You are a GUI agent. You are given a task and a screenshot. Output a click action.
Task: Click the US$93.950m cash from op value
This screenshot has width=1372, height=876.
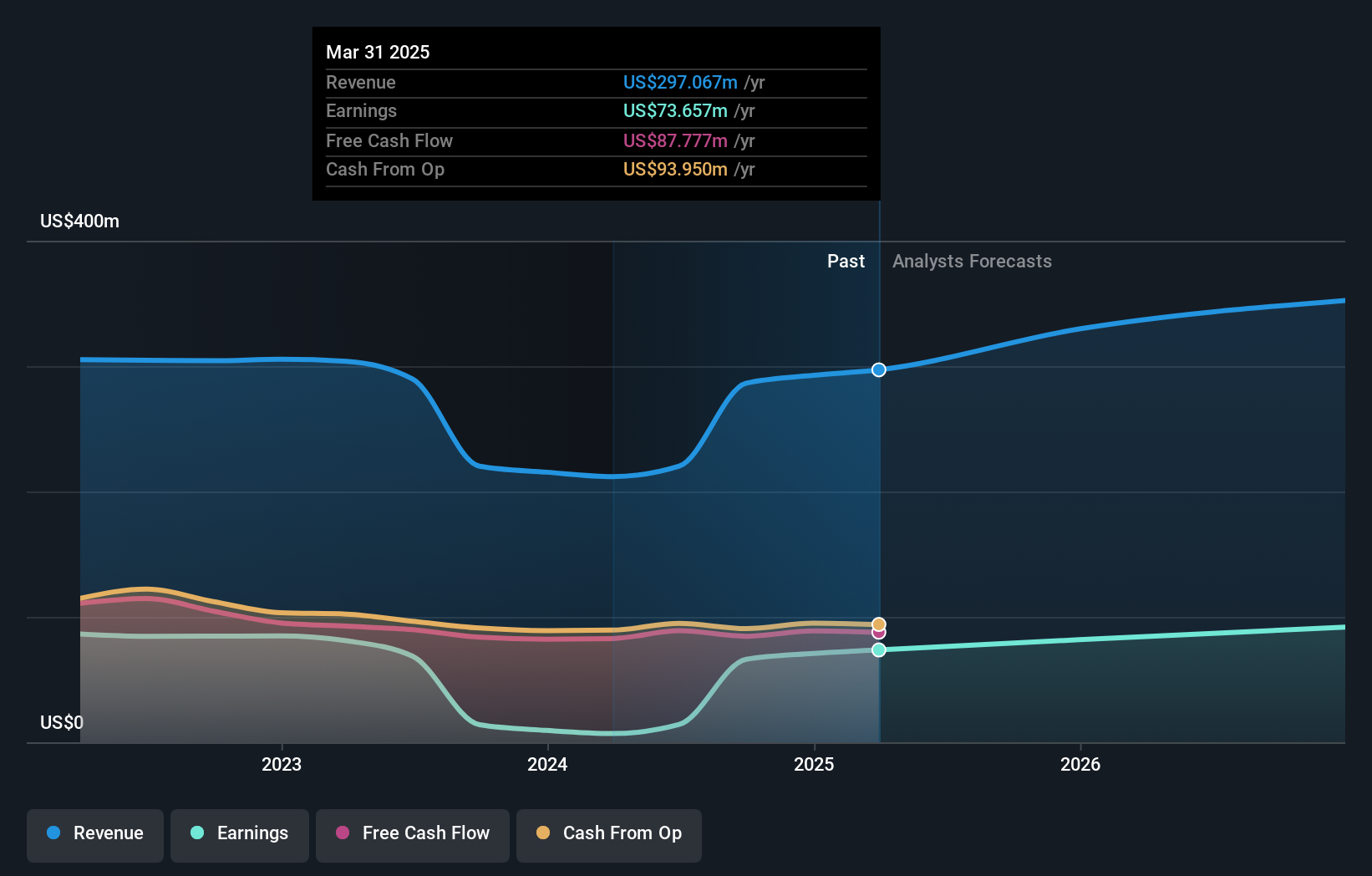point(675,169)
